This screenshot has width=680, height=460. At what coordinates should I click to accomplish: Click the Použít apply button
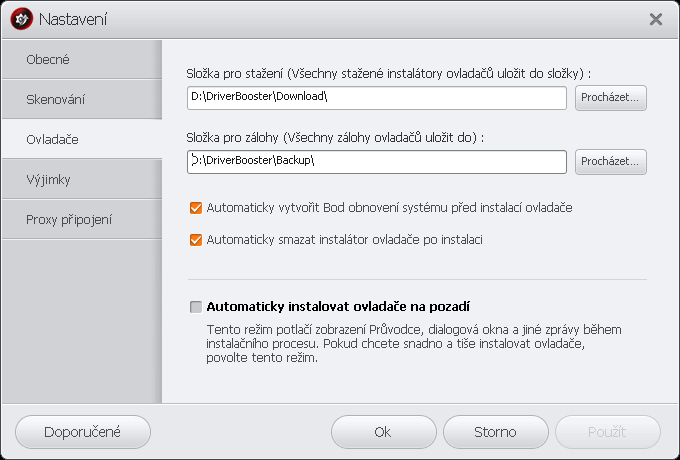(x=608, y=432)
